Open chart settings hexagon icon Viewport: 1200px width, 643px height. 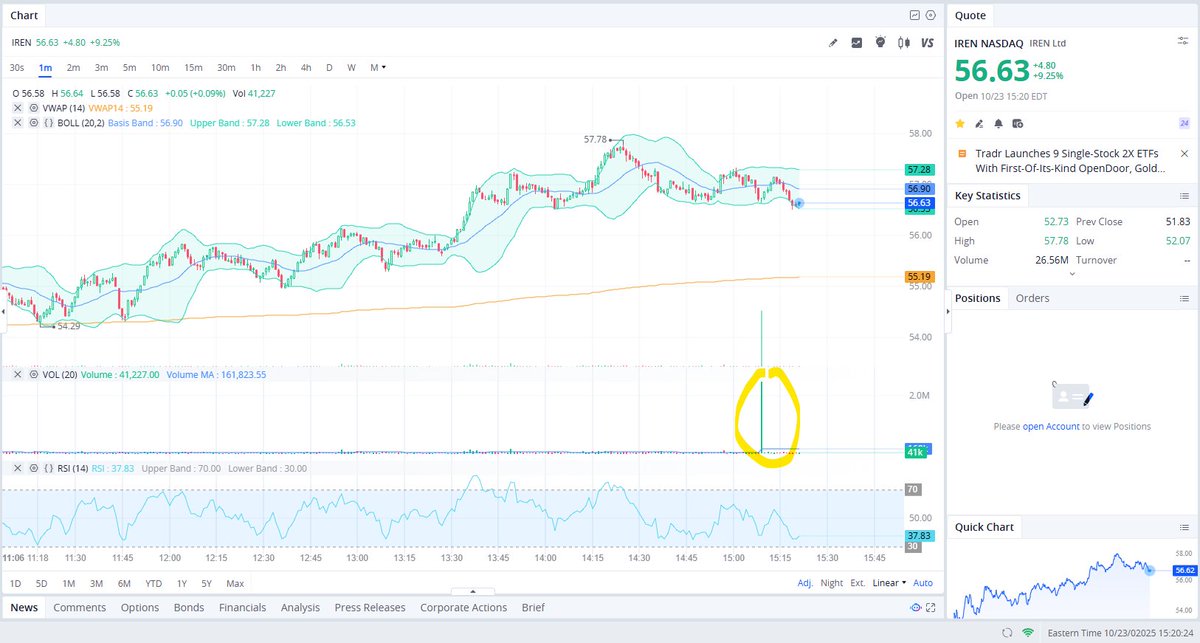click(932, 15)
